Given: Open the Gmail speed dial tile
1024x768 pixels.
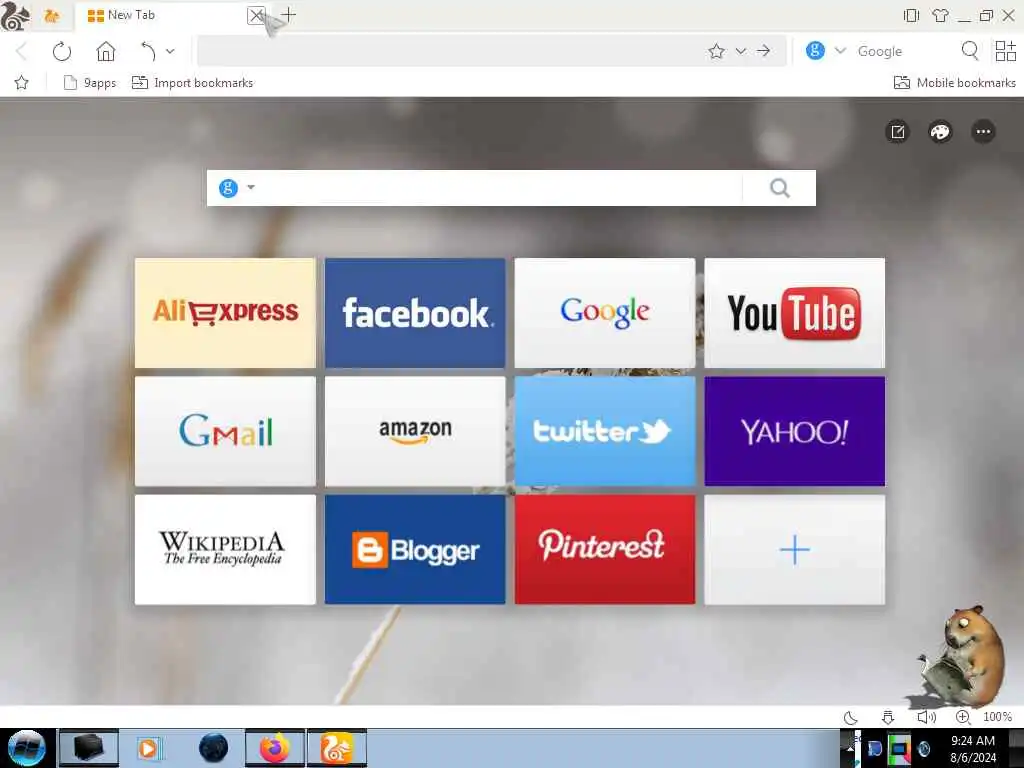Looking at the screenshot, I should pos(225,431).
